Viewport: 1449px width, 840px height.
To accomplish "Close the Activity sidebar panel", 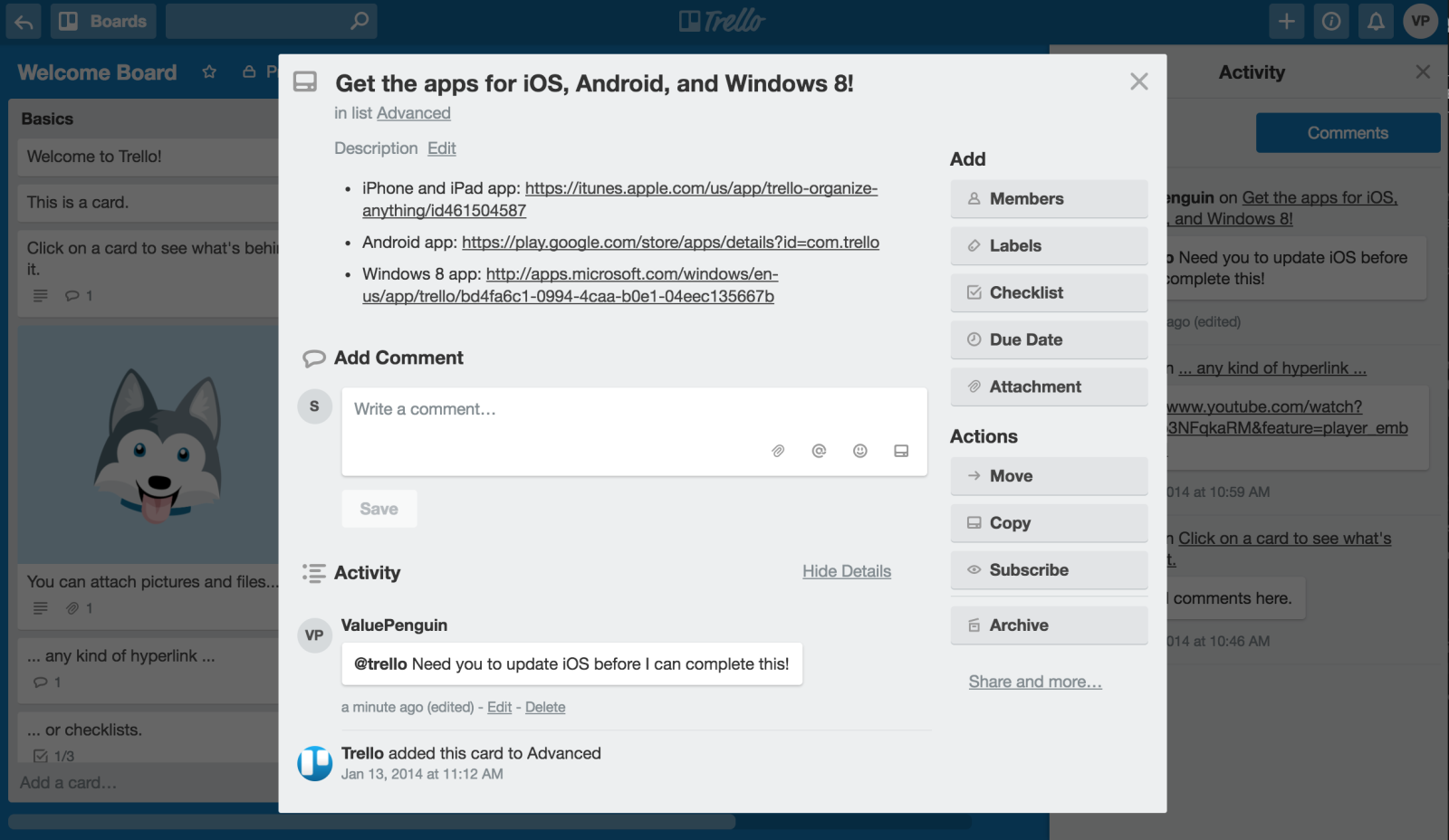I will coord(1423,72).
